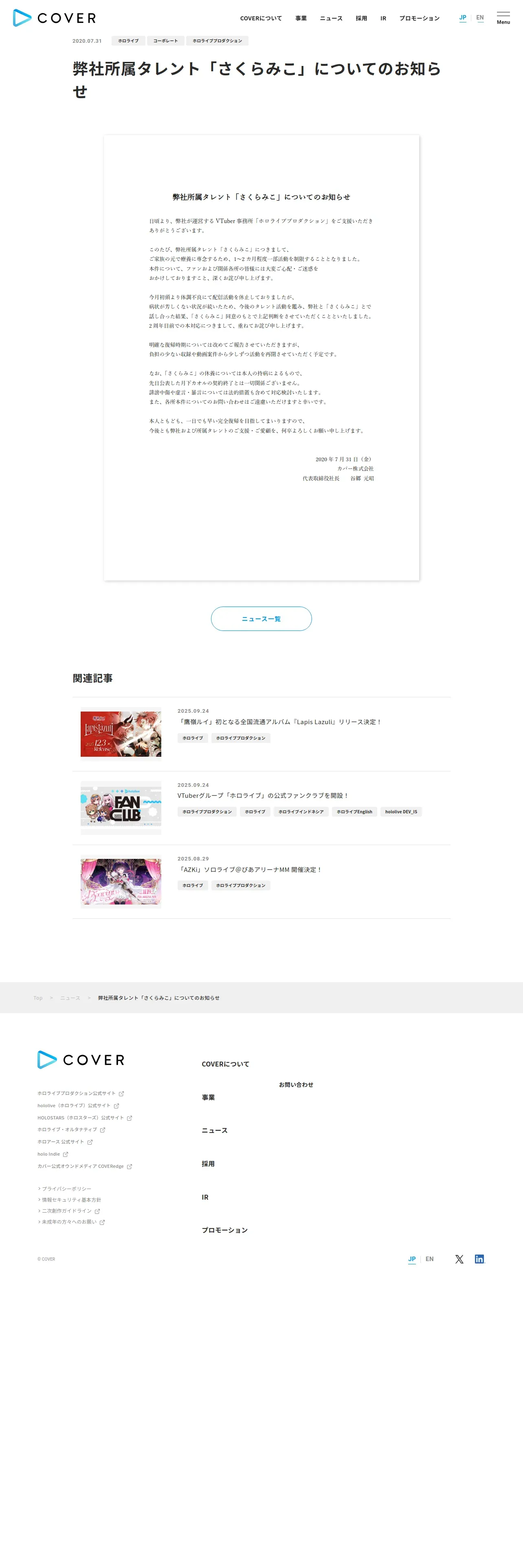
Task: Open the X (Twitter) icon in footer
Action: tap(459, 1259)
